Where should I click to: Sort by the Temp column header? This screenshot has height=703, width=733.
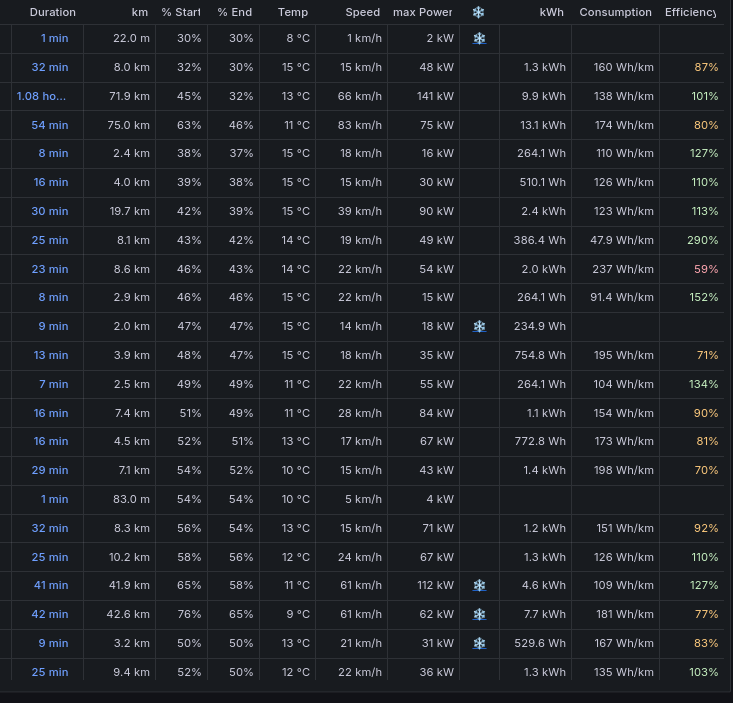click(293, 12)
